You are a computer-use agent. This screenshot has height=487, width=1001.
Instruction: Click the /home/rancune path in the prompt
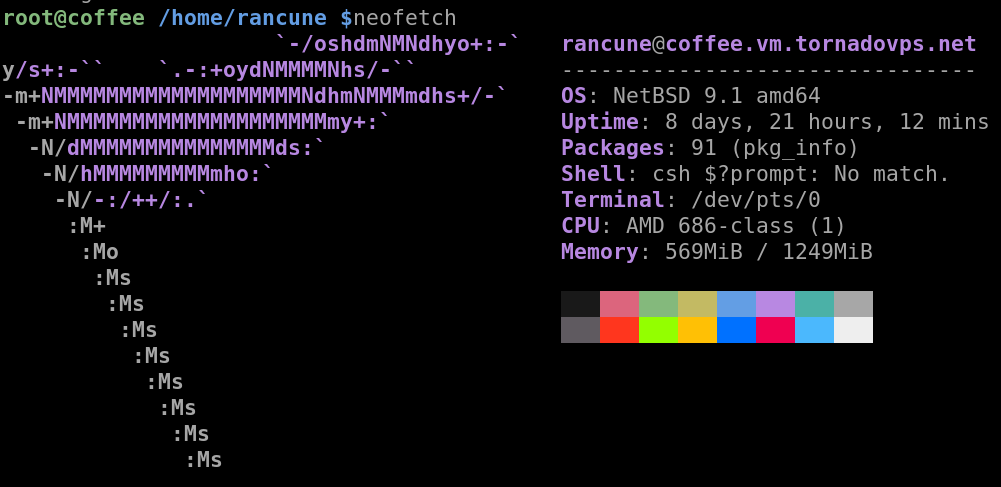pyautogui.click(x=243, y=18)
